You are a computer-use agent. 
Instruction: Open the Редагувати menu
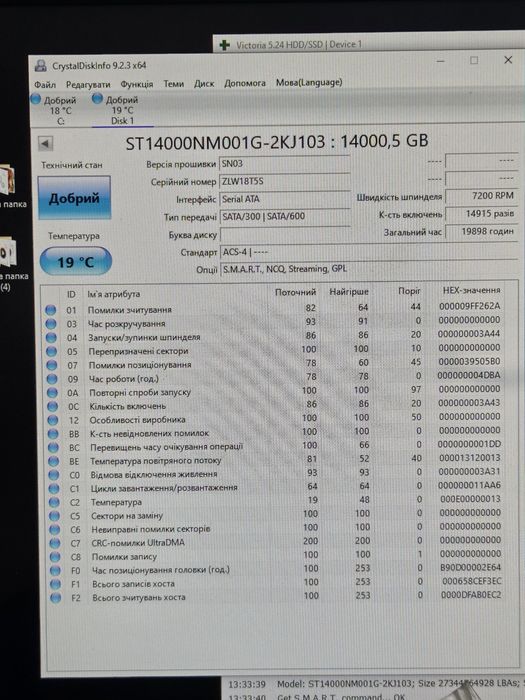click(88, 85)
